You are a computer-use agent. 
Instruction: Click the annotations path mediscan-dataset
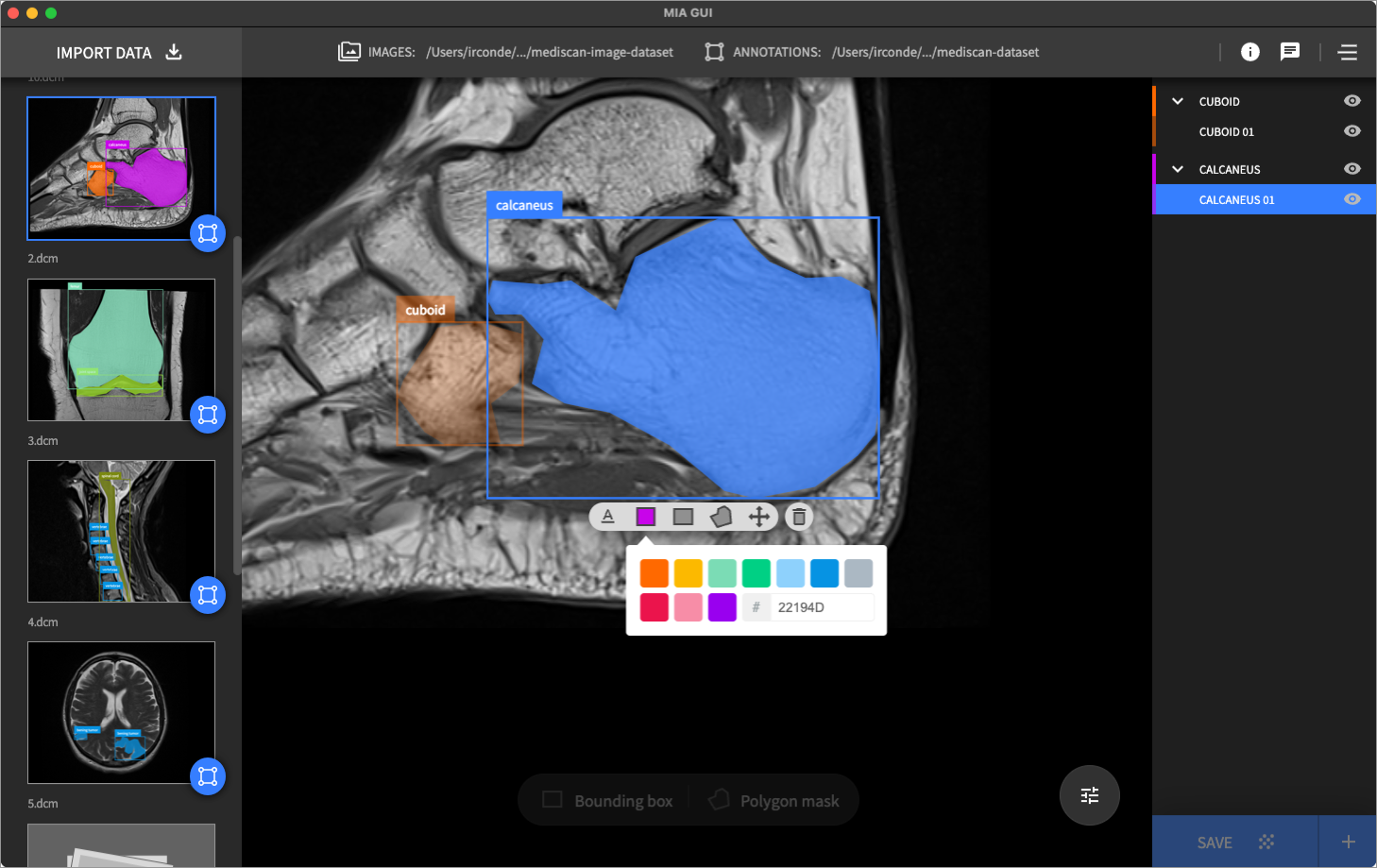pyautogui.click(x=935, y=52)
